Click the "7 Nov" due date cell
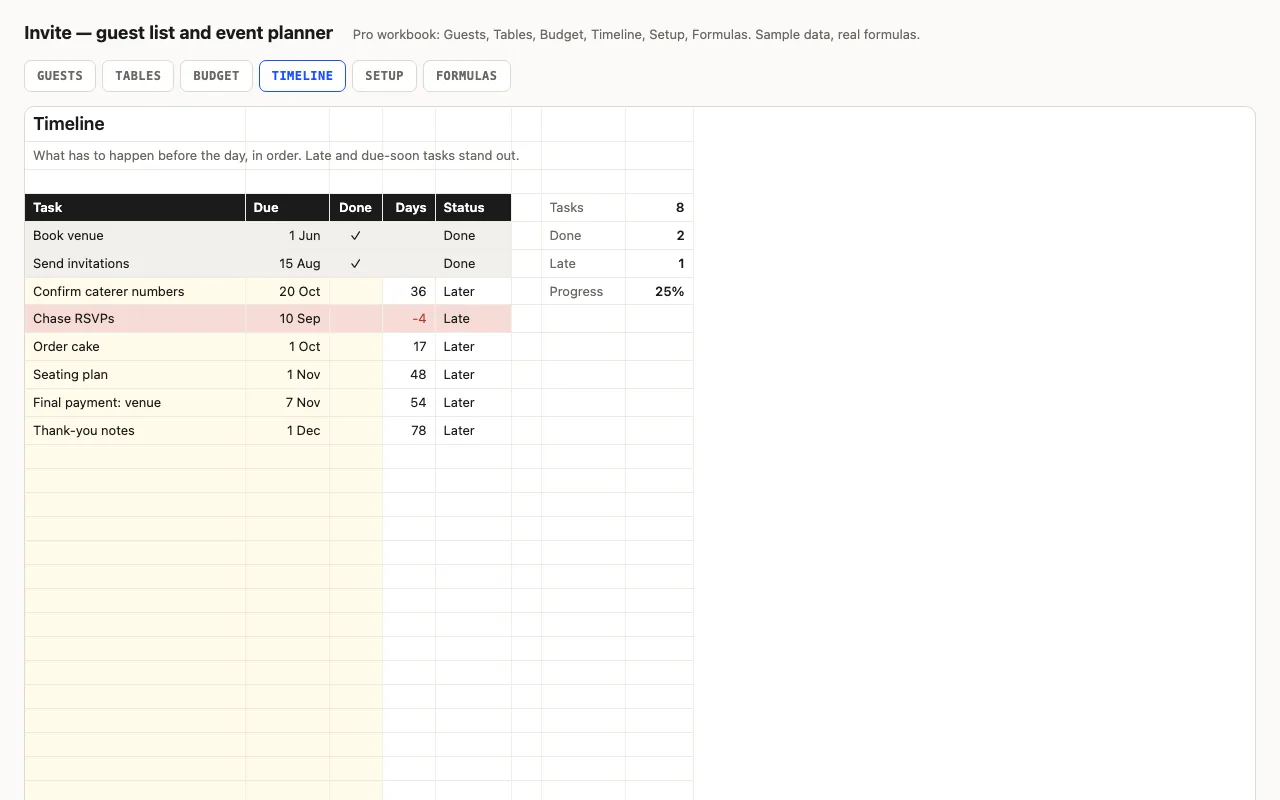The height and width of the screenshot is (800, 1280). (288, 403)
